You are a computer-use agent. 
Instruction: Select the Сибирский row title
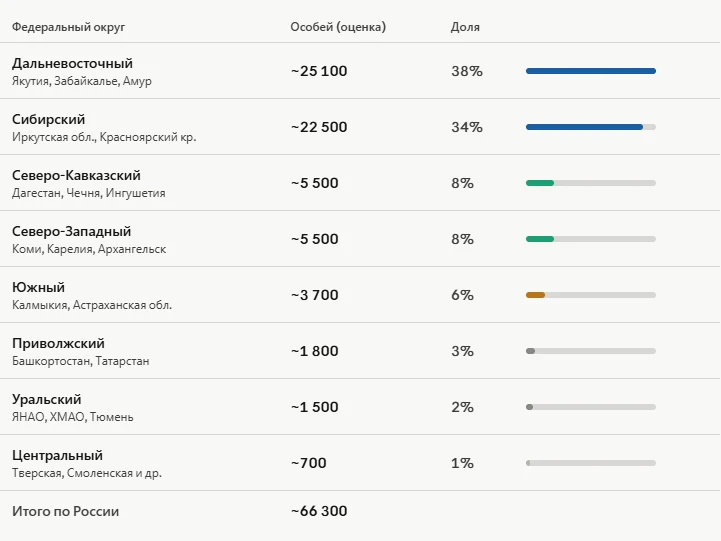pyautogui.click(x=48, y=119)
